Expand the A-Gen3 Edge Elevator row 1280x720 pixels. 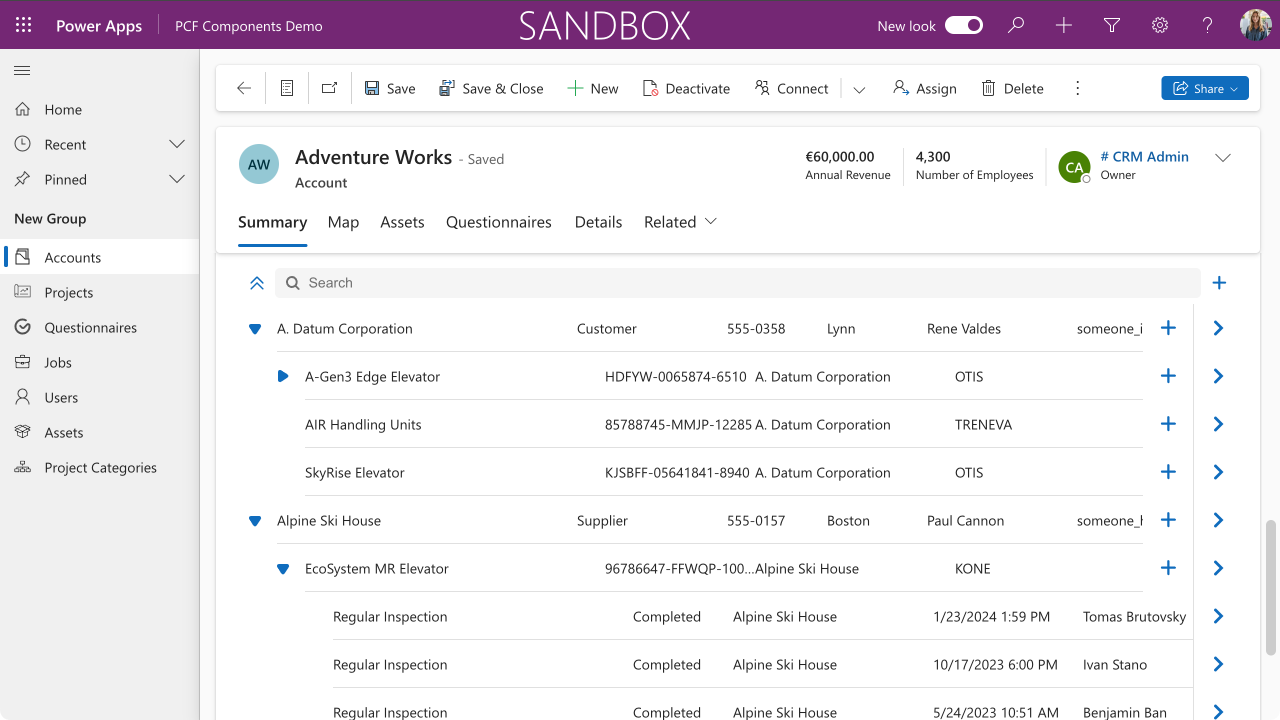coord(283,377)
